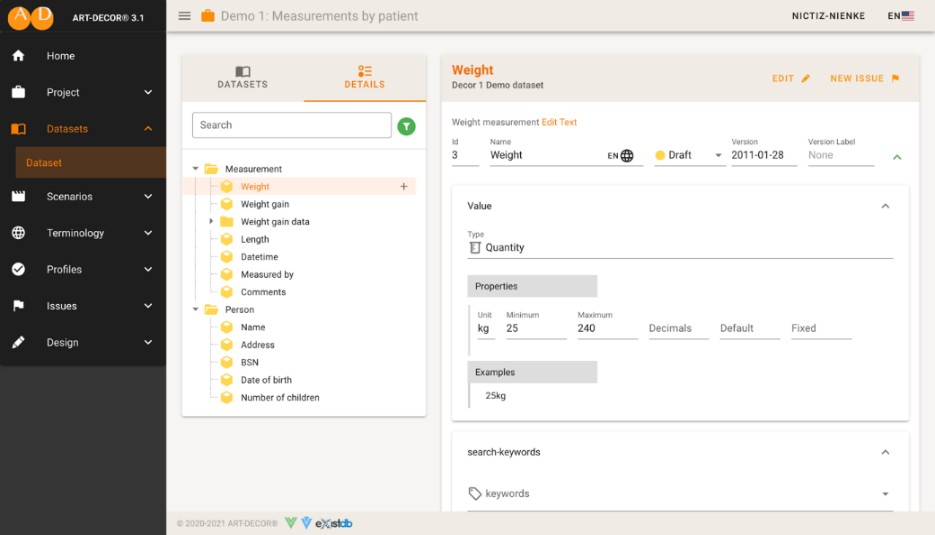Switch to the Datasets tab
The height and width of the screenshot is (535, 935).
click(243, 78)
